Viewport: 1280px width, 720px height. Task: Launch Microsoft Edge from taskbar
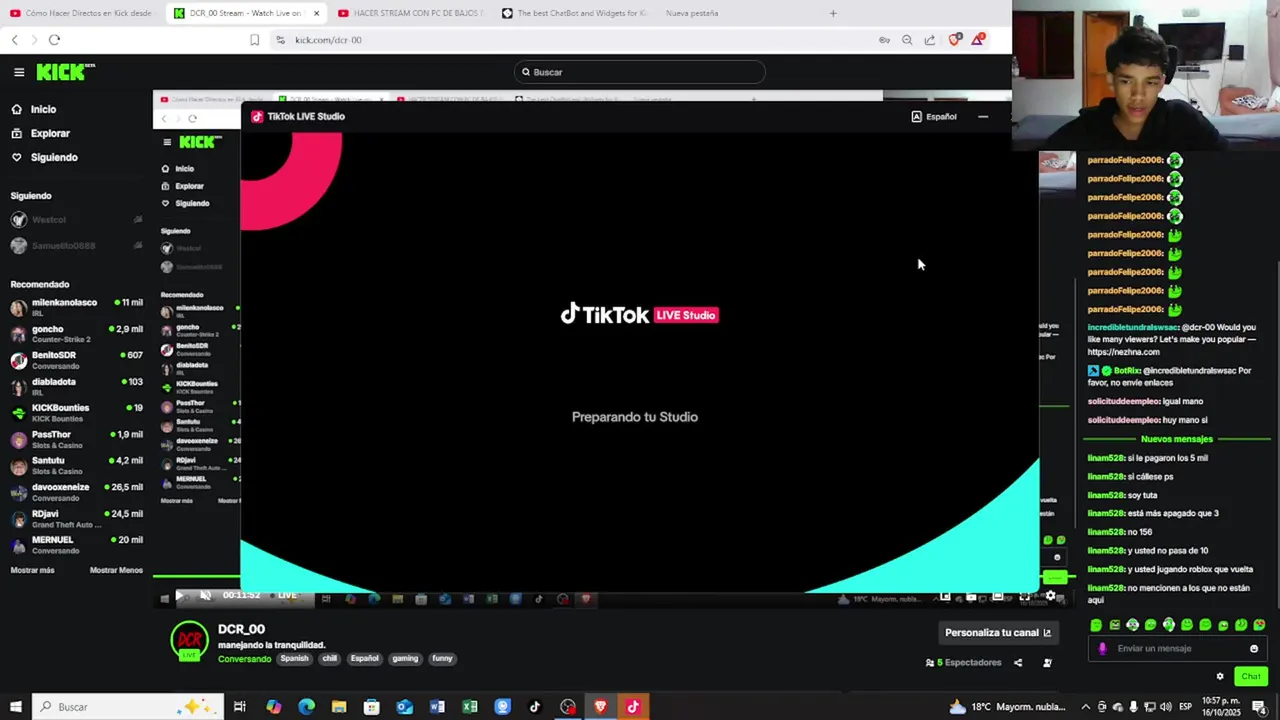click(x=306, y=707)
